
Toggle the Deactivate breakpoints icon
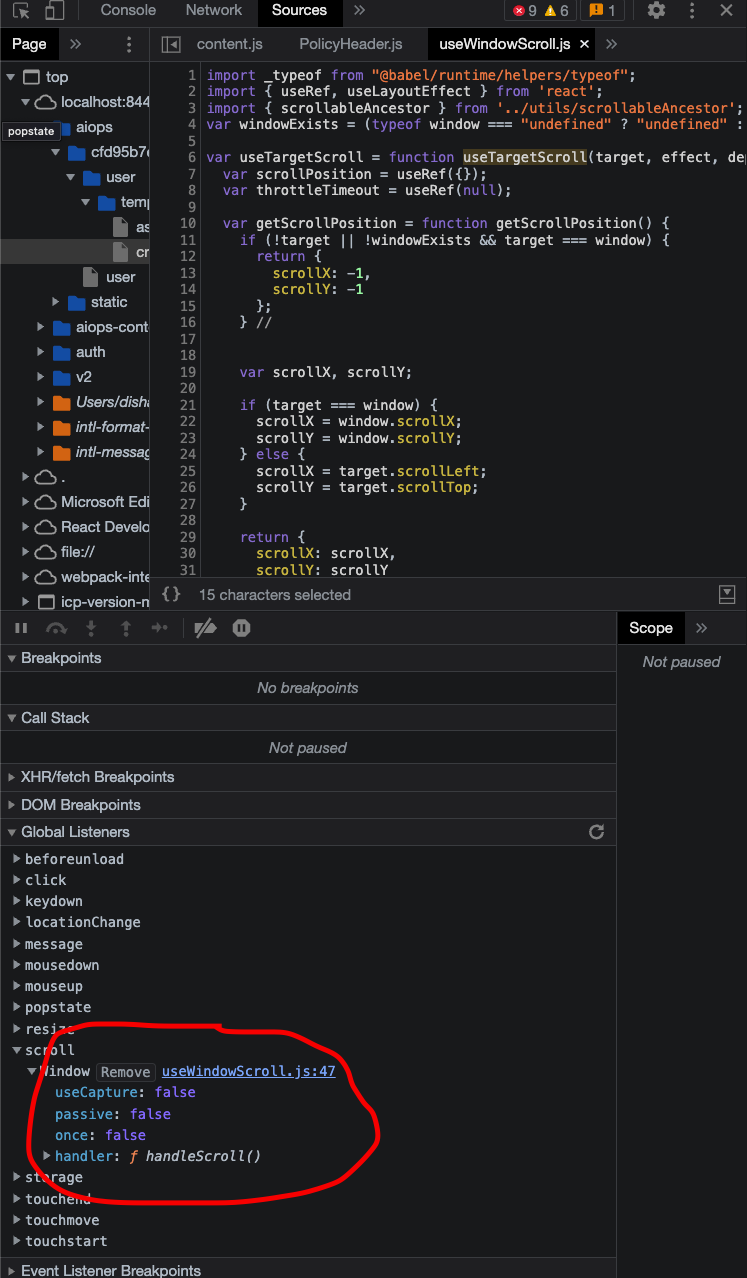tap(204, 628)
